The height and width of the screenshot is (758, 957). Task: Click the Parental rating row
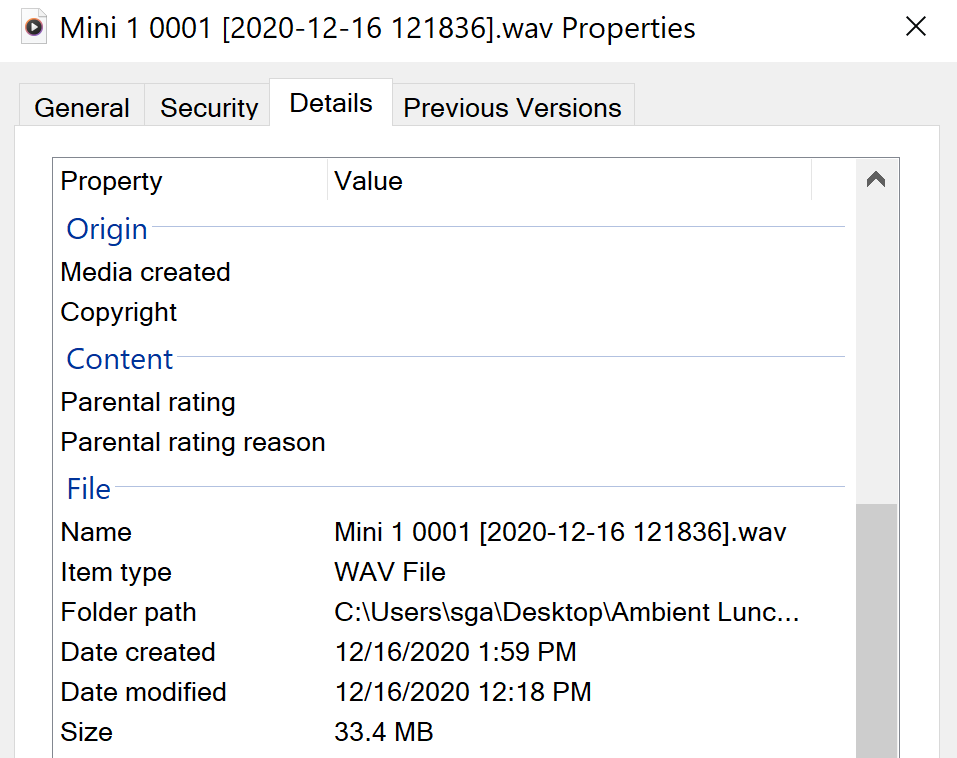tap(148, 402)
